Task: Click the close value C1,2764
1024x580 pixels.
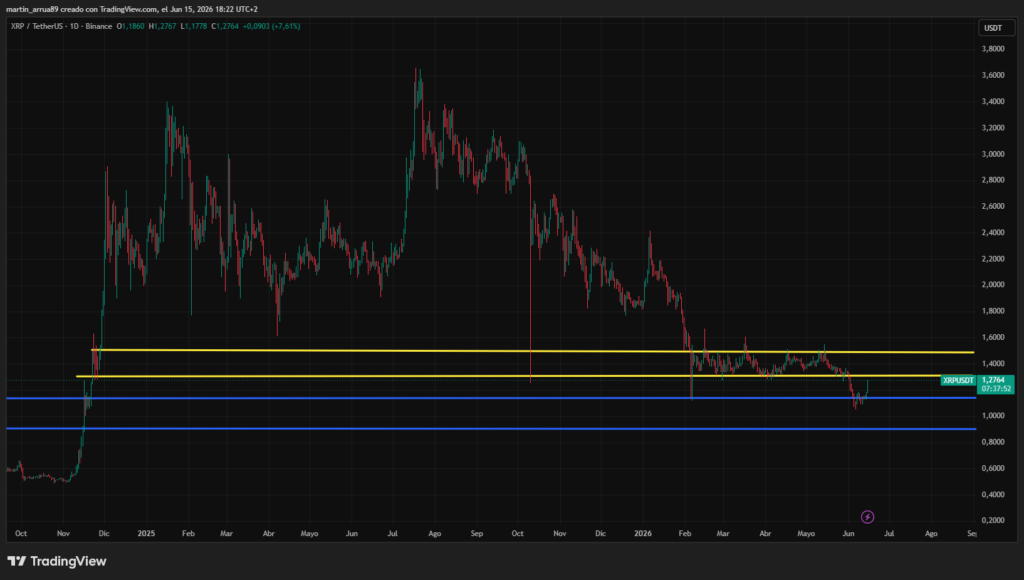Action: [x=225, y=26]
